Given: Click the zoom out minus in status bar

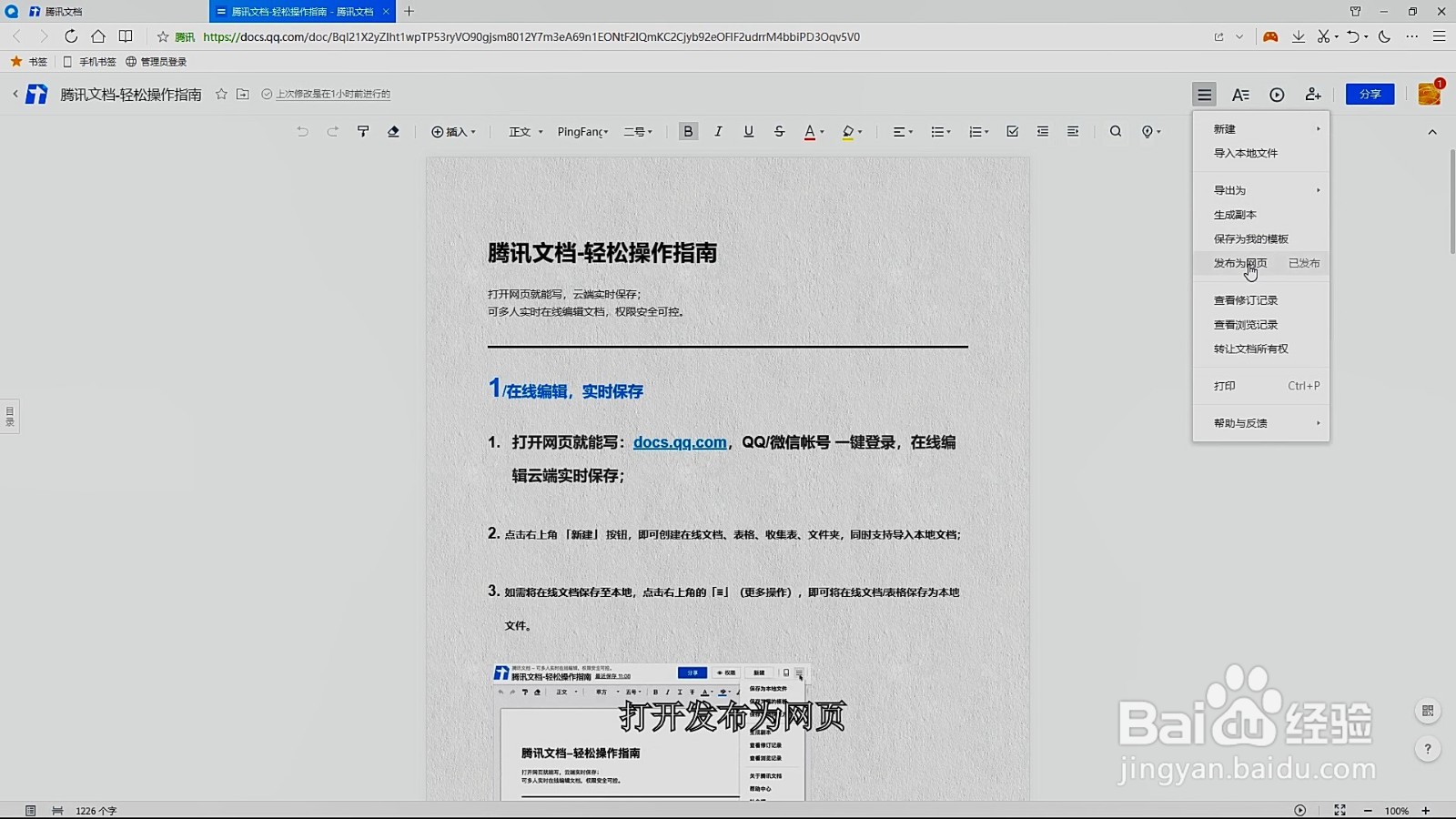Looking at the screenshot, I should [x=1367, y=811].
